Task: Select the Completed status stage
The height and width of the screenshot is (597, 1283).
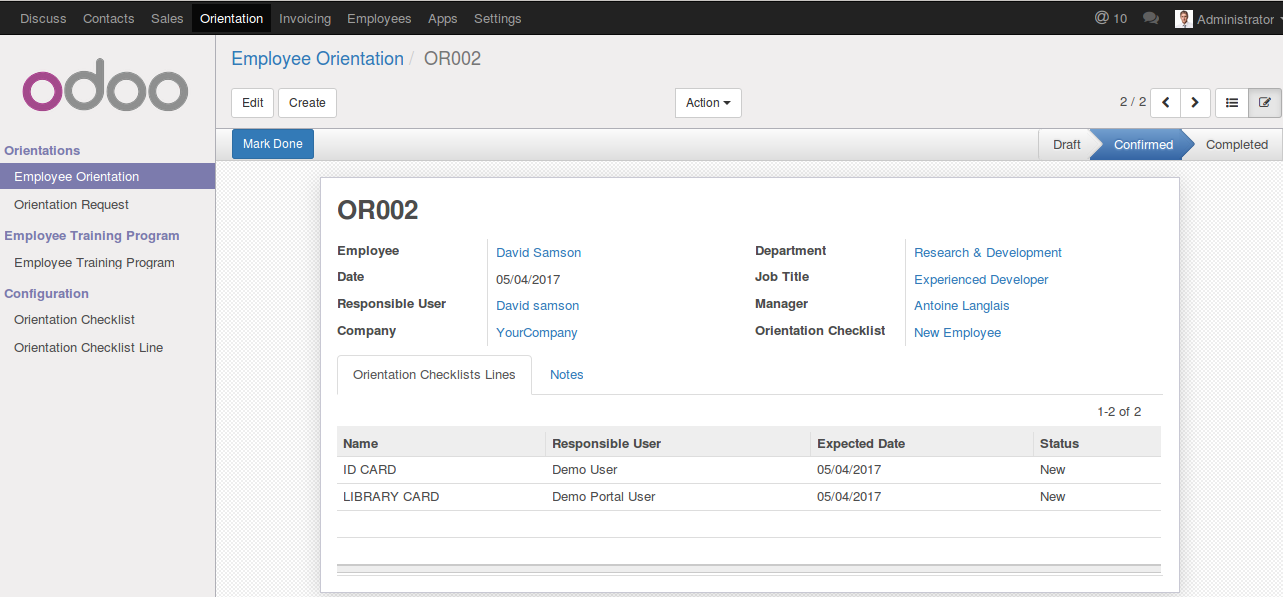Action: pyautogui.click(x=1236, y=145)
